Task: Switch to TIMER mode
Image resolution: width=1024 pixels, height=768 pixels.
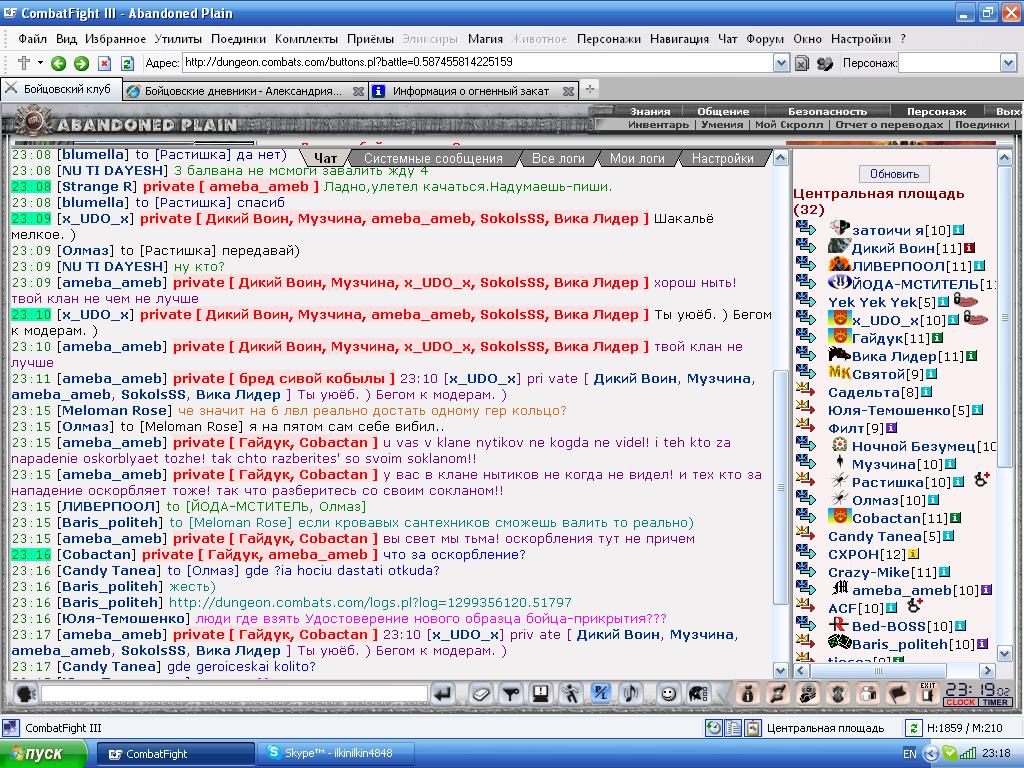Action: [995, 702]
